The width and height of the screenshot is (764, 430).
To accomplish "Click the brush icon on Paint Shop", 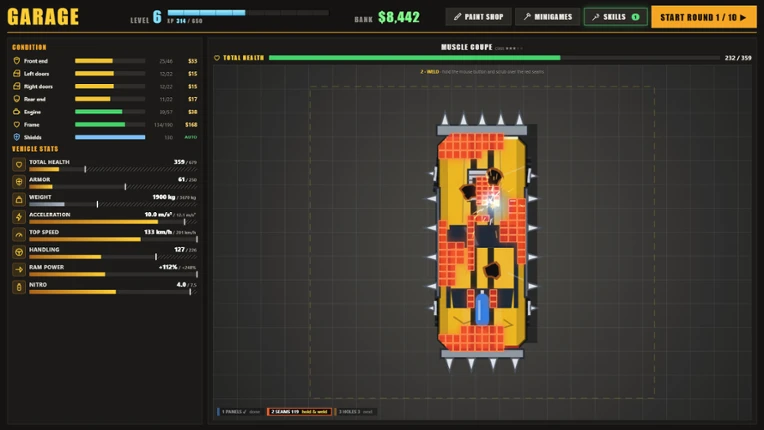I will (457, 17).
